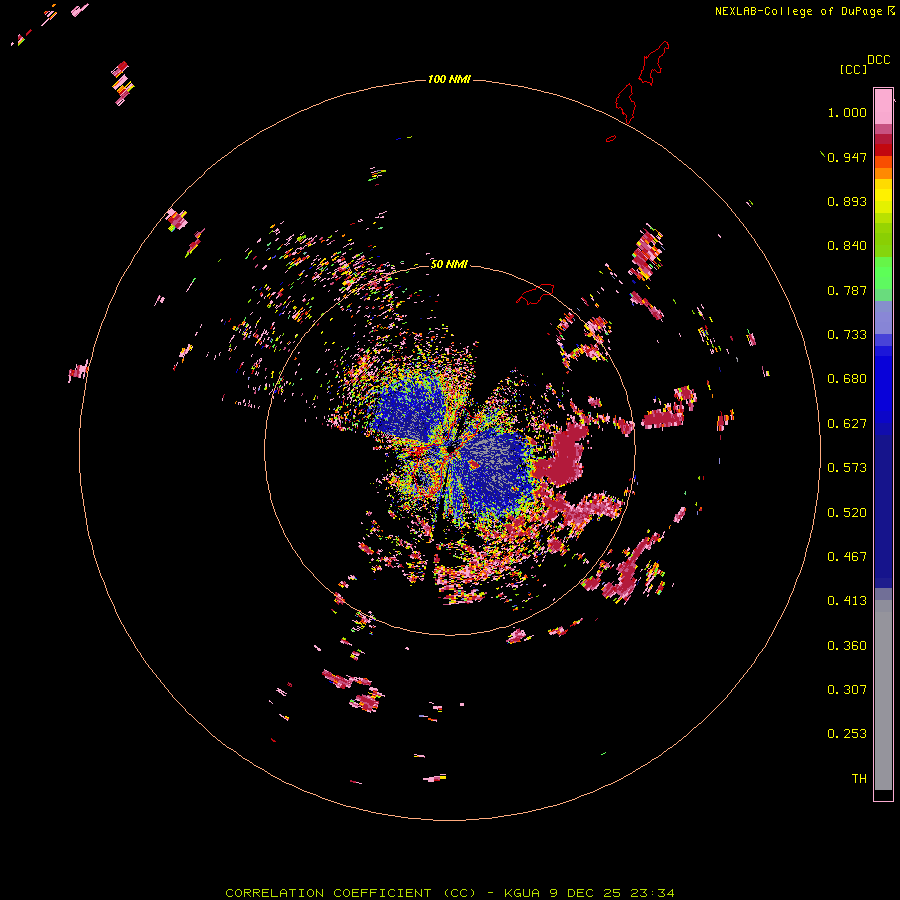
Task: Click the 0.840 legend value
Action: [847, 246]
